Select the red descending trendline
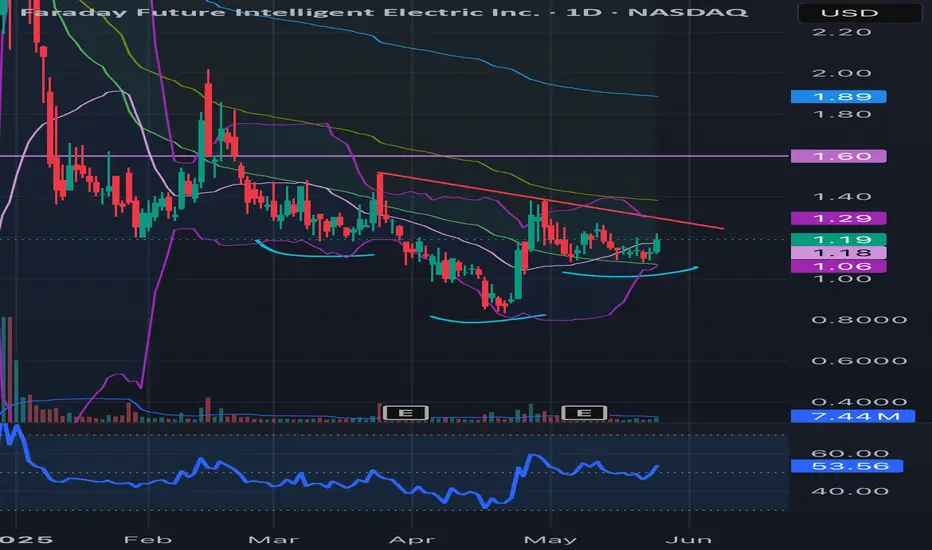 550,200
